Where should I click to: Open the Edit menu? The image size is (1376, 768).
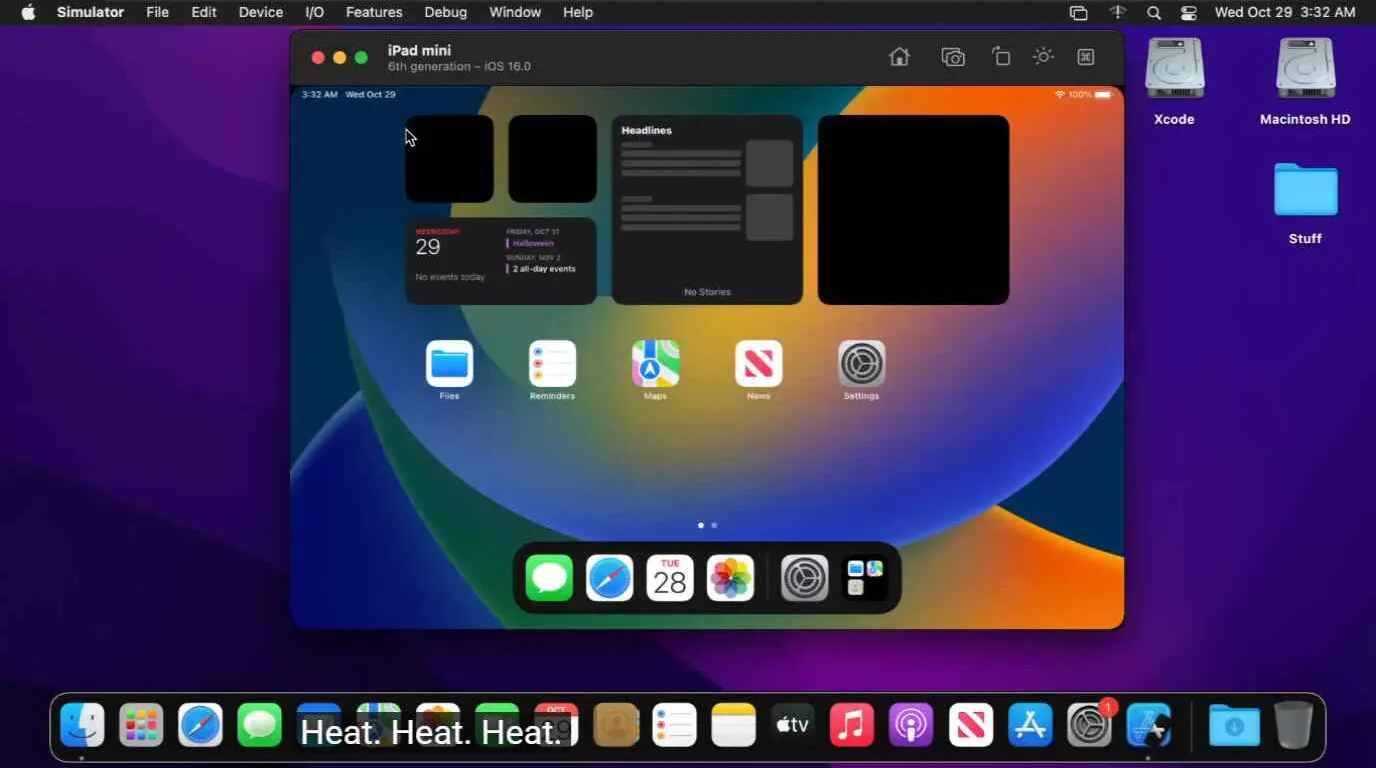(x=204, y=12)
